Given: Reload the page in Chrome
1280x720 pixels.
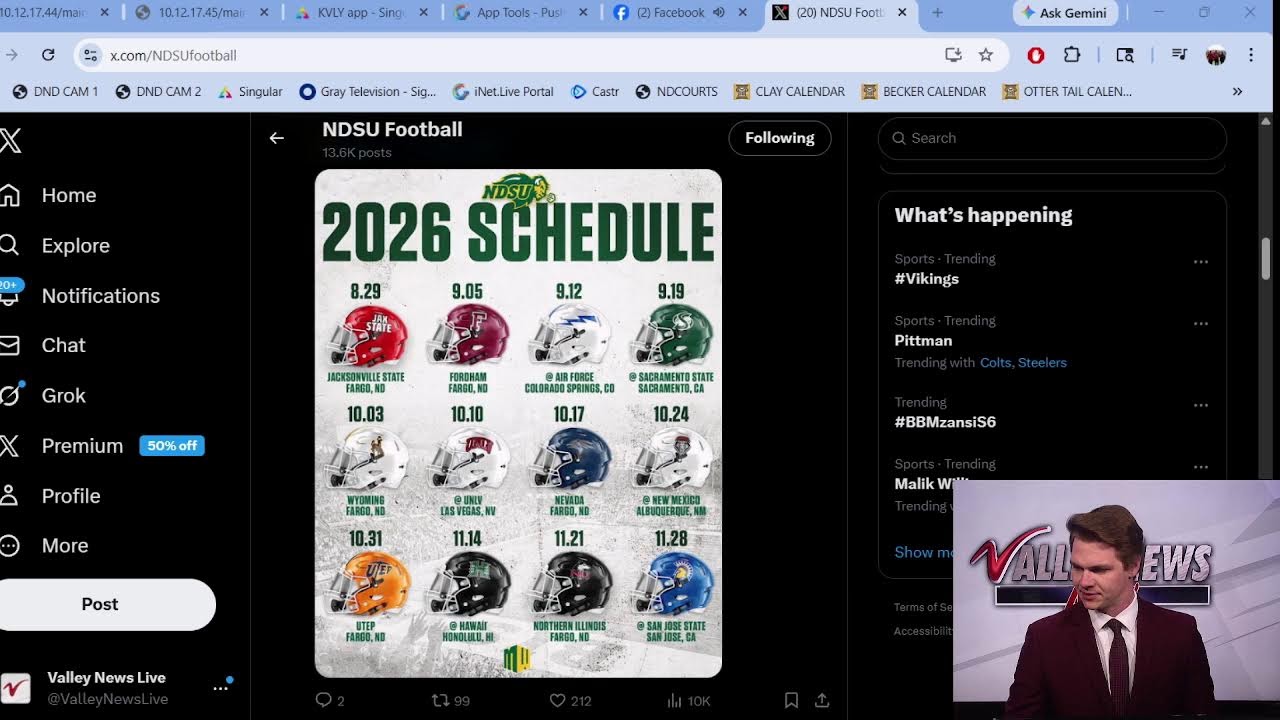Looking at the screenshot, I should point(48,55).
